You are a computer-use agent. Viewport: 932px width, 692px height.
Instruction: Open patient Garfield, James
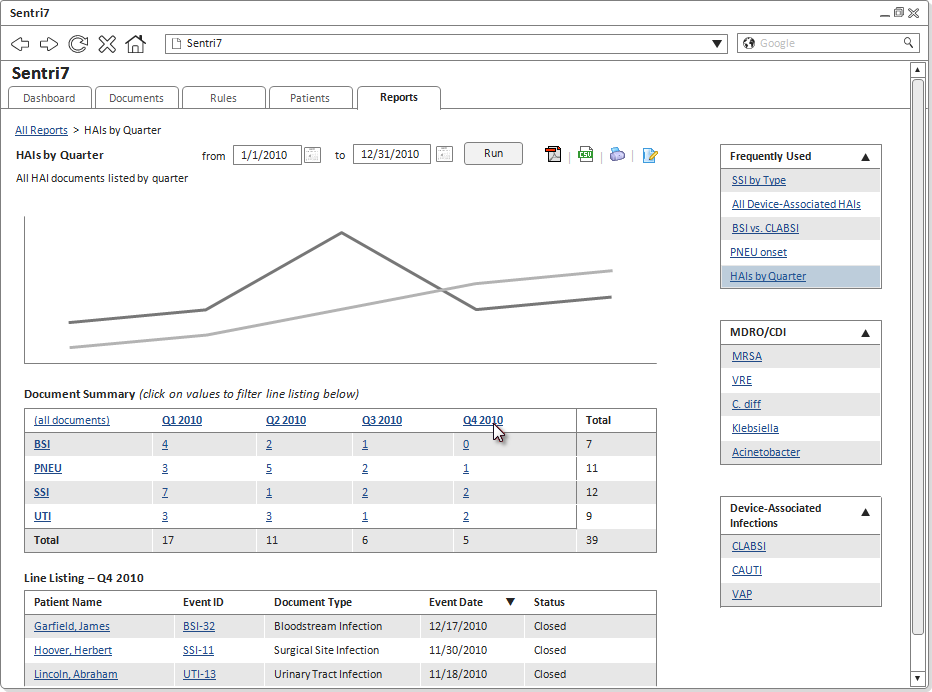(x=72, y=626)
